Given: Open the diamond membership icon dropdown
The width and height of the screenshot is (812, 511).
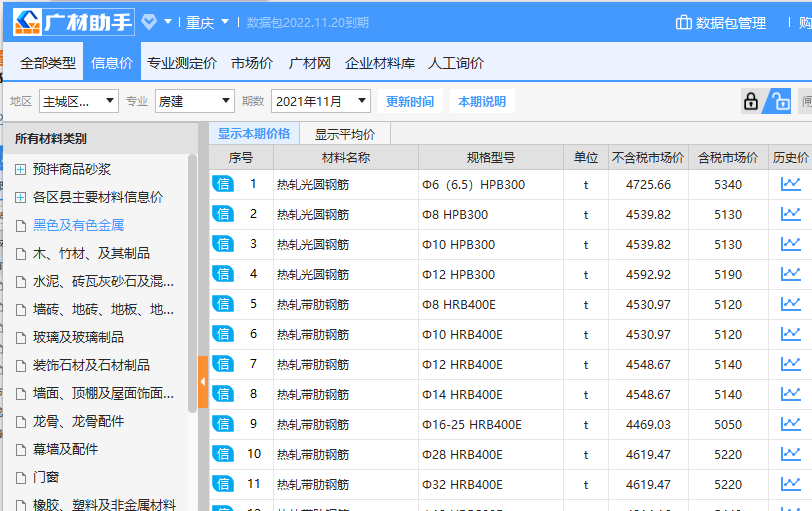Looking at the screenshot, I should pyautogui.click(x=168, y=22).
